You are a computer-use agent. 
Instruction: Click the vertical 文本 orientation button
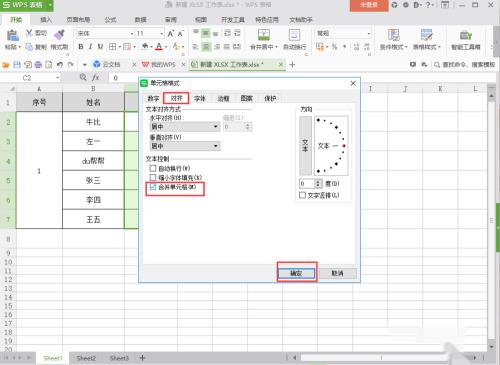305,146
